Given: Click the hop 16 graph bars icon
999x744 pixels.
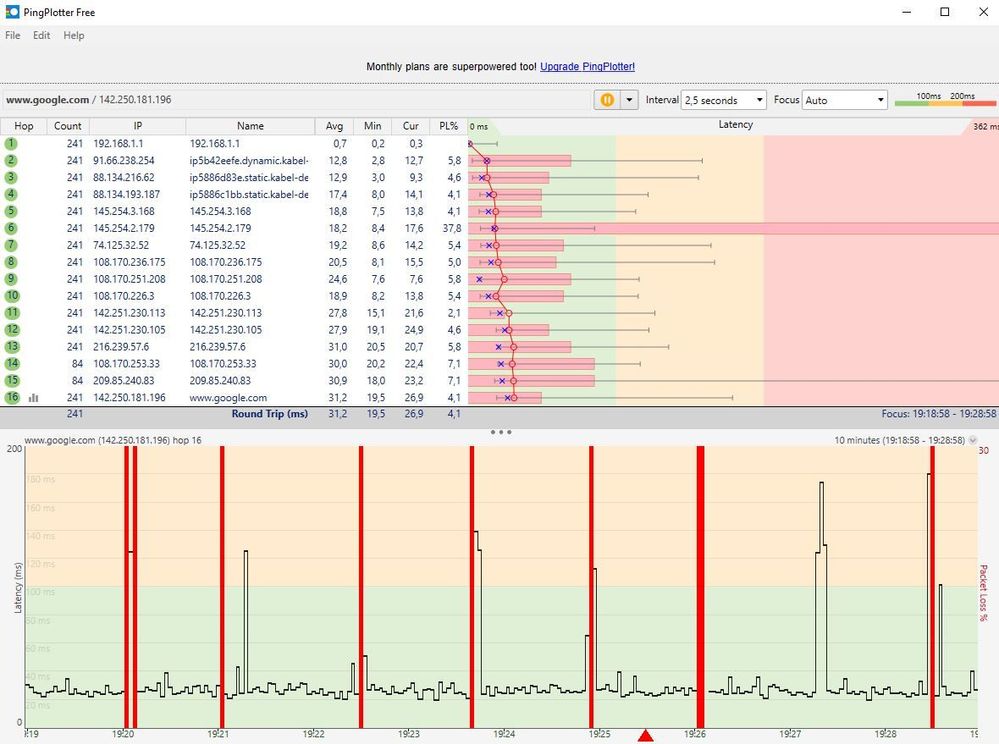Looking at the screenshot, I should click(33, 397).
